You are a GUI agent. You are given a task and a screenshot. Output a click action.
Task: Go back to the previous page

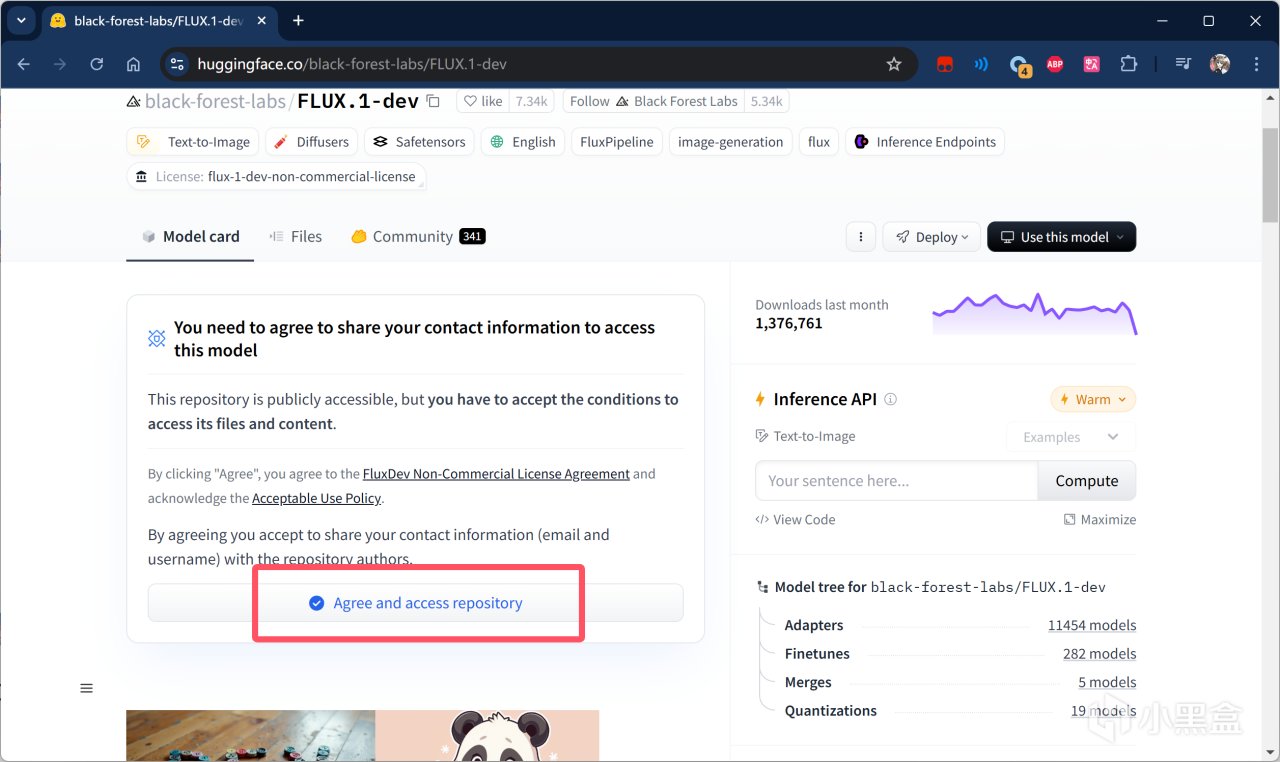coord(24,64)
